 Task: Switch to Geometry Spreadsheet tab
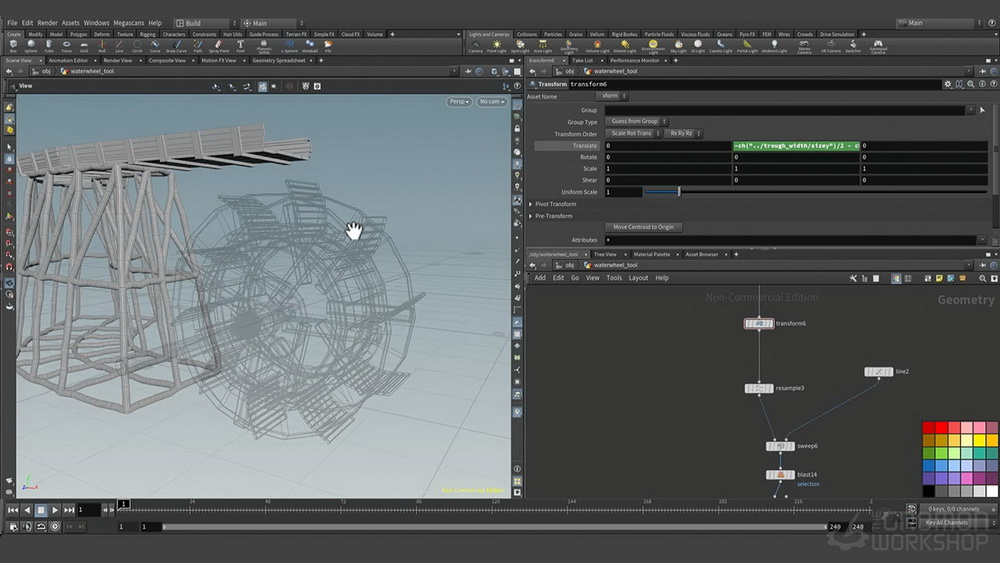pyautogui.click(x=279, y=61)
